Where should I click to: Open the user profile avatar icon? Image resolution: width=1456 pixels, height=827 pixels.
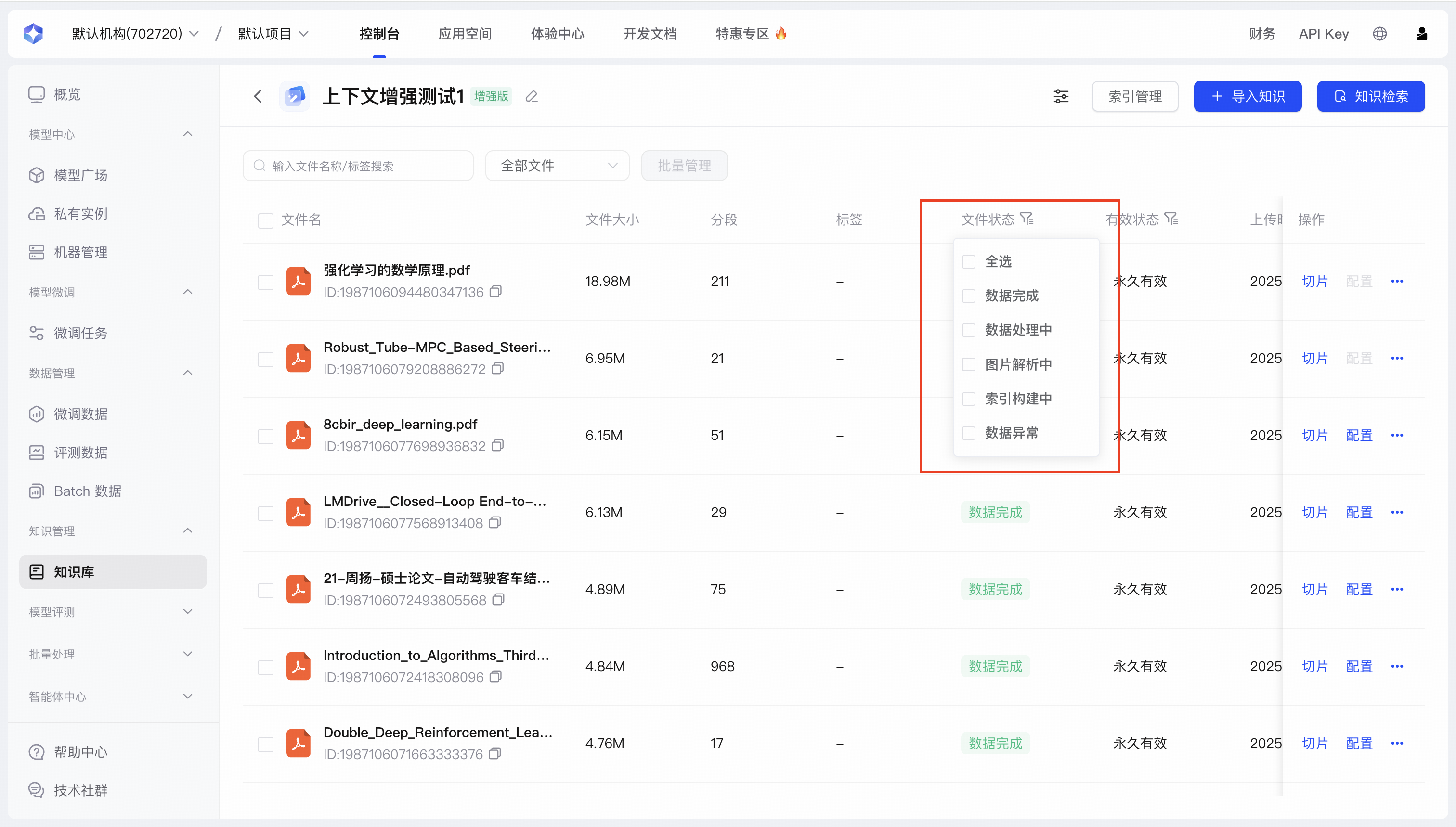coord(1421,34)
